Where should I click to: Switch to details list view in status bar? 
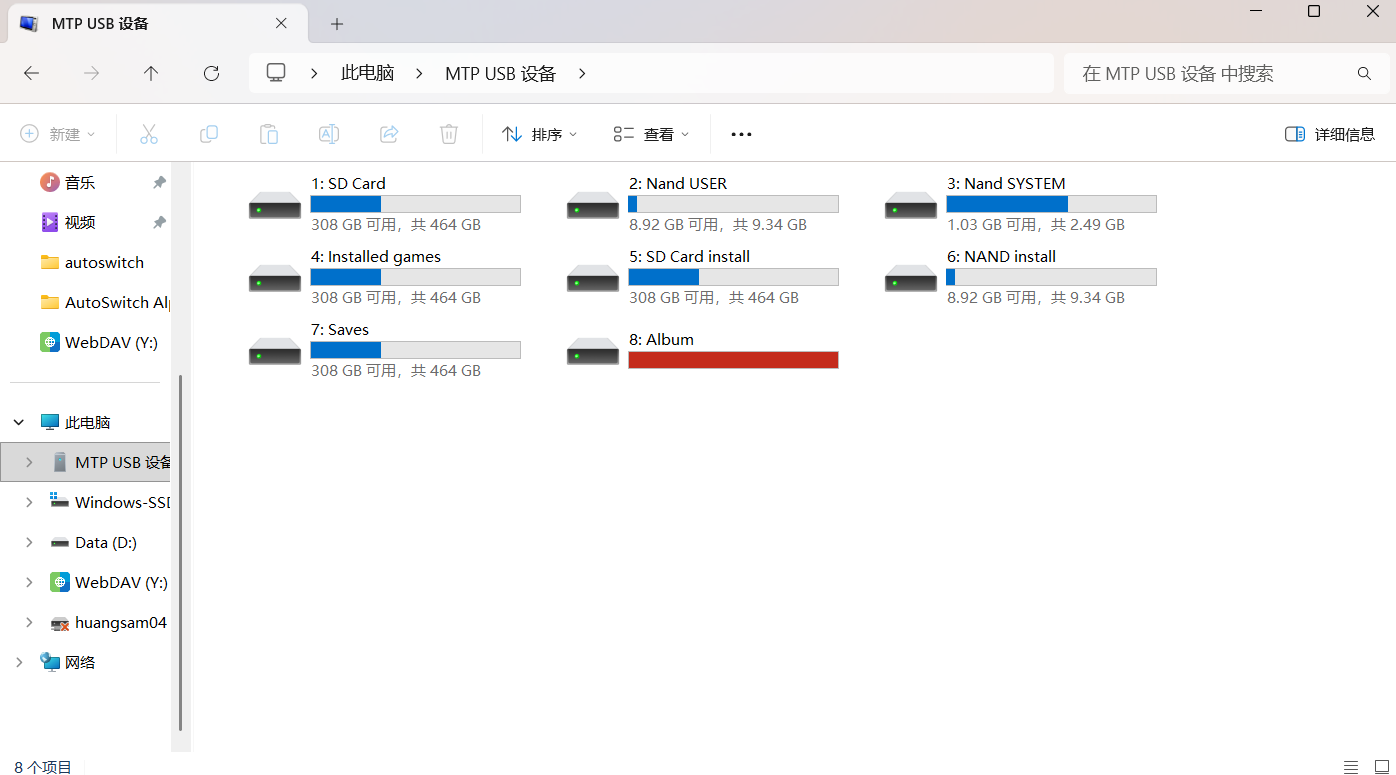1351,767
